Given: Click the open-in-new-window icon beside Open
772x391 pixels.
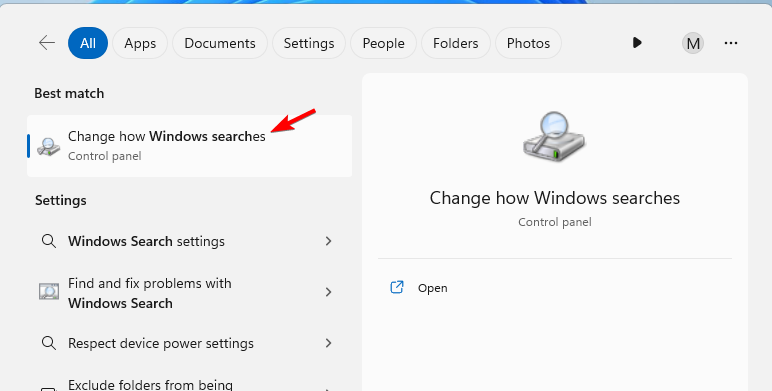Looking at the screenshot, I should (x=397, y=287).
